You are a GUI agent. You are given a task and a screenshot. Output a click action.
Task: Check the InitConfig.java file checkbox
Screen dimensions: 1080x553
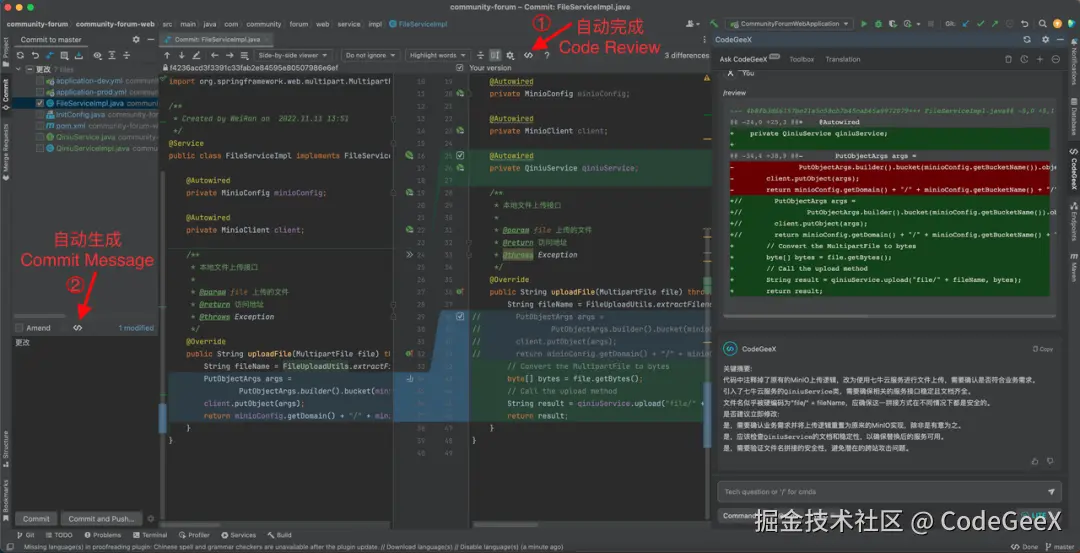click(40, 114)
